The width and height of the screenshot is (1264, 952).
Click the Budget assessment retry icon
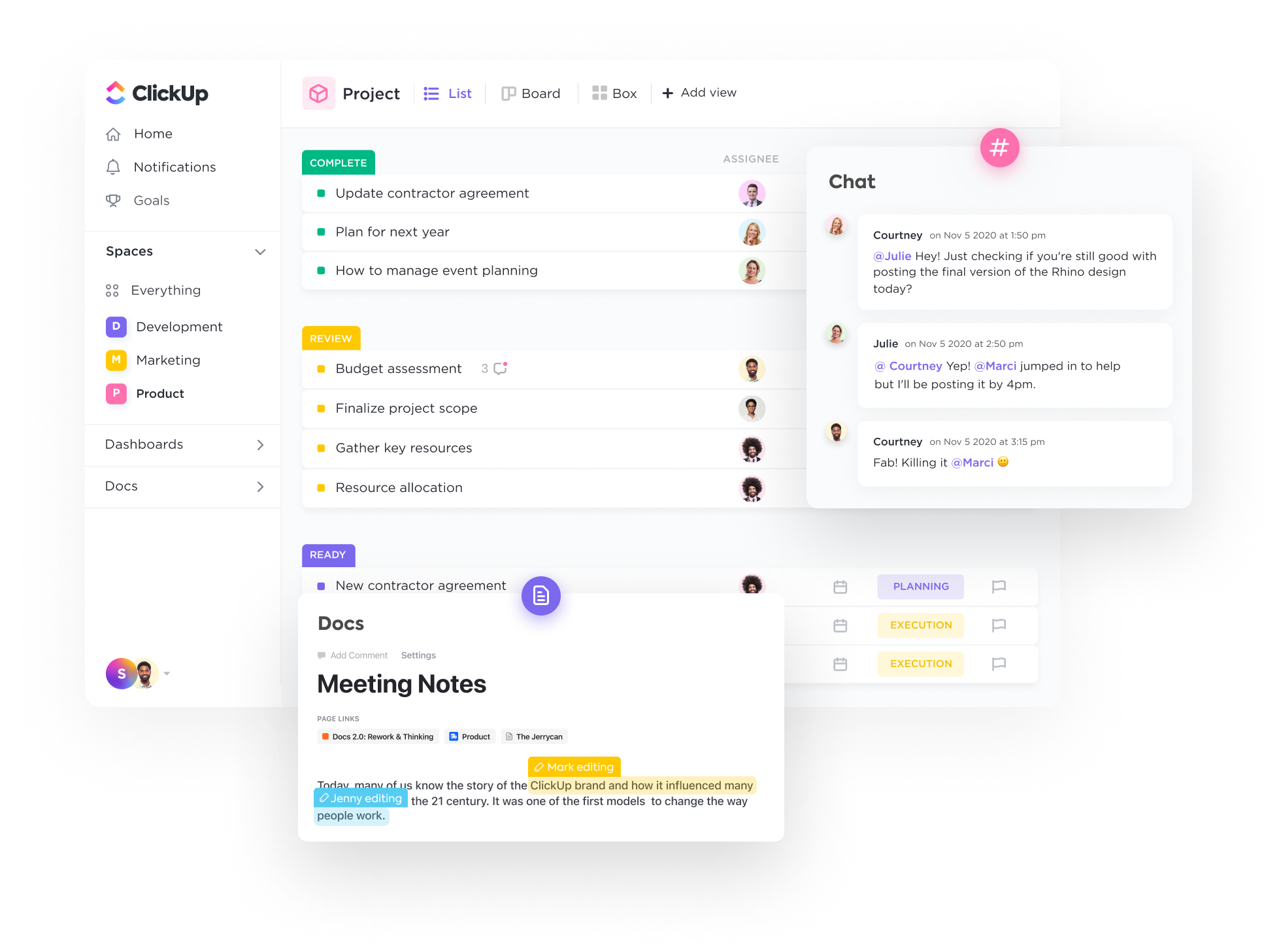(x=502, y=369)
